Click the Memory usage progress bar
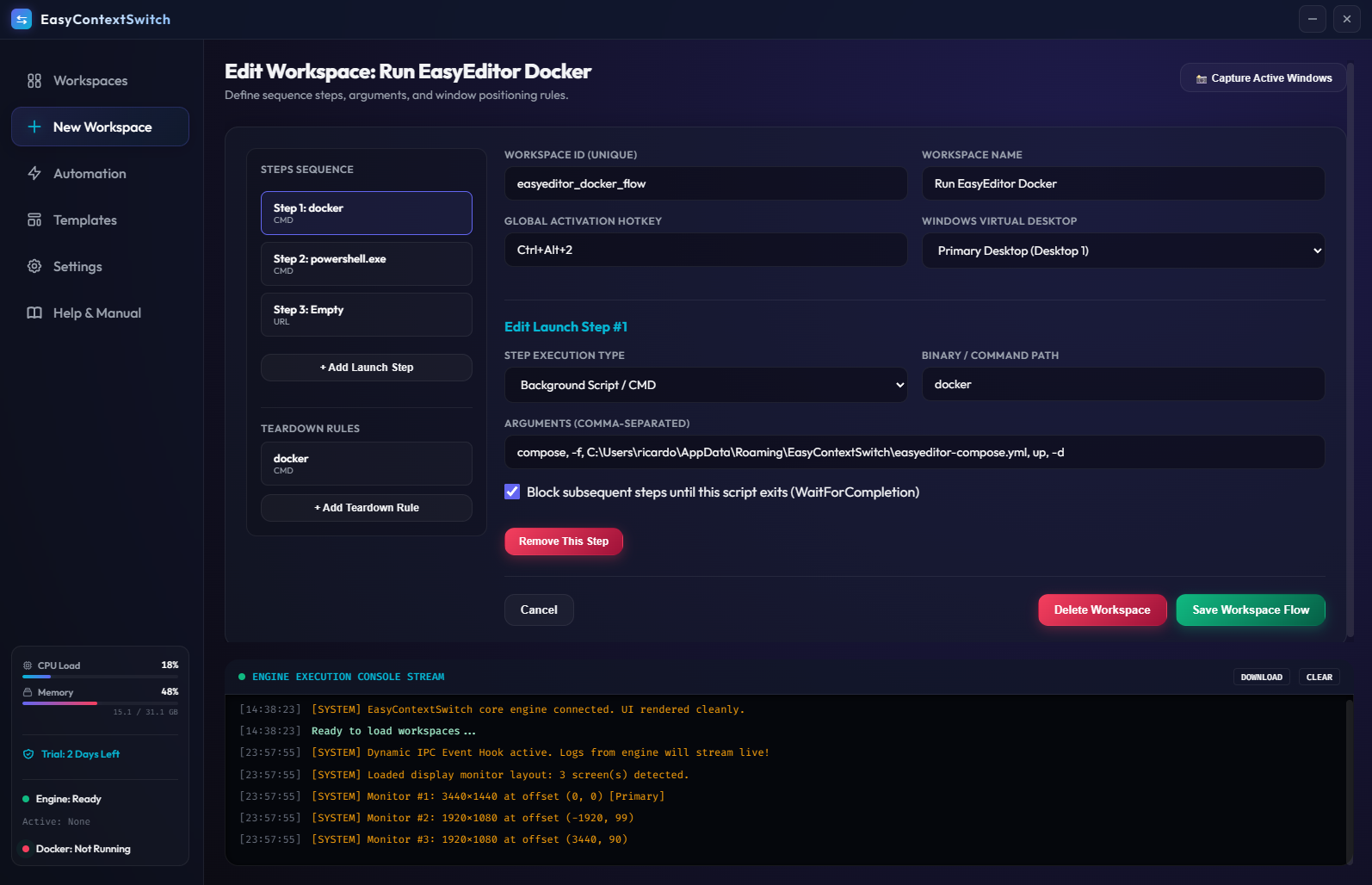Viewport: 1372px width, 885px height. pos(100,703)
